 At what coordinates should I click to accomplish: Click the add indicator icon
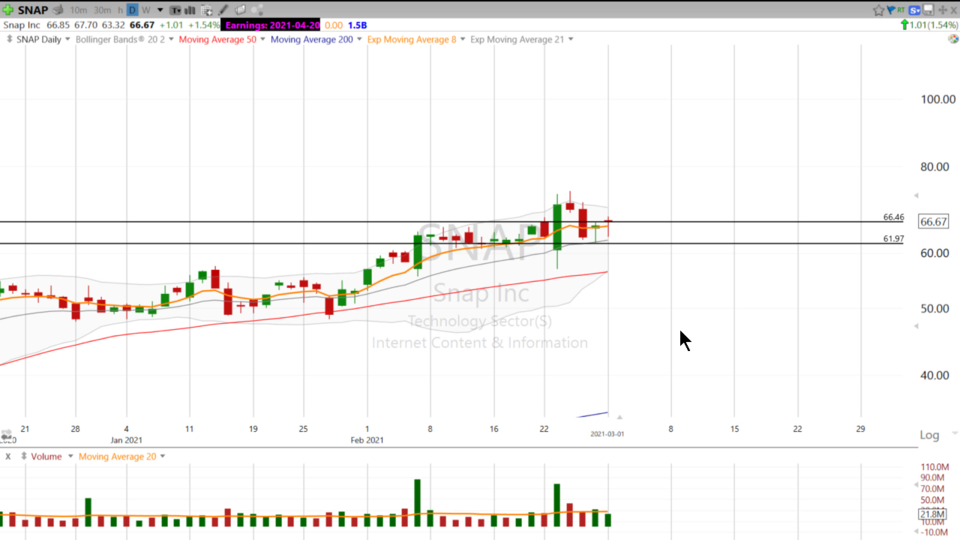[x=207, y=10]
